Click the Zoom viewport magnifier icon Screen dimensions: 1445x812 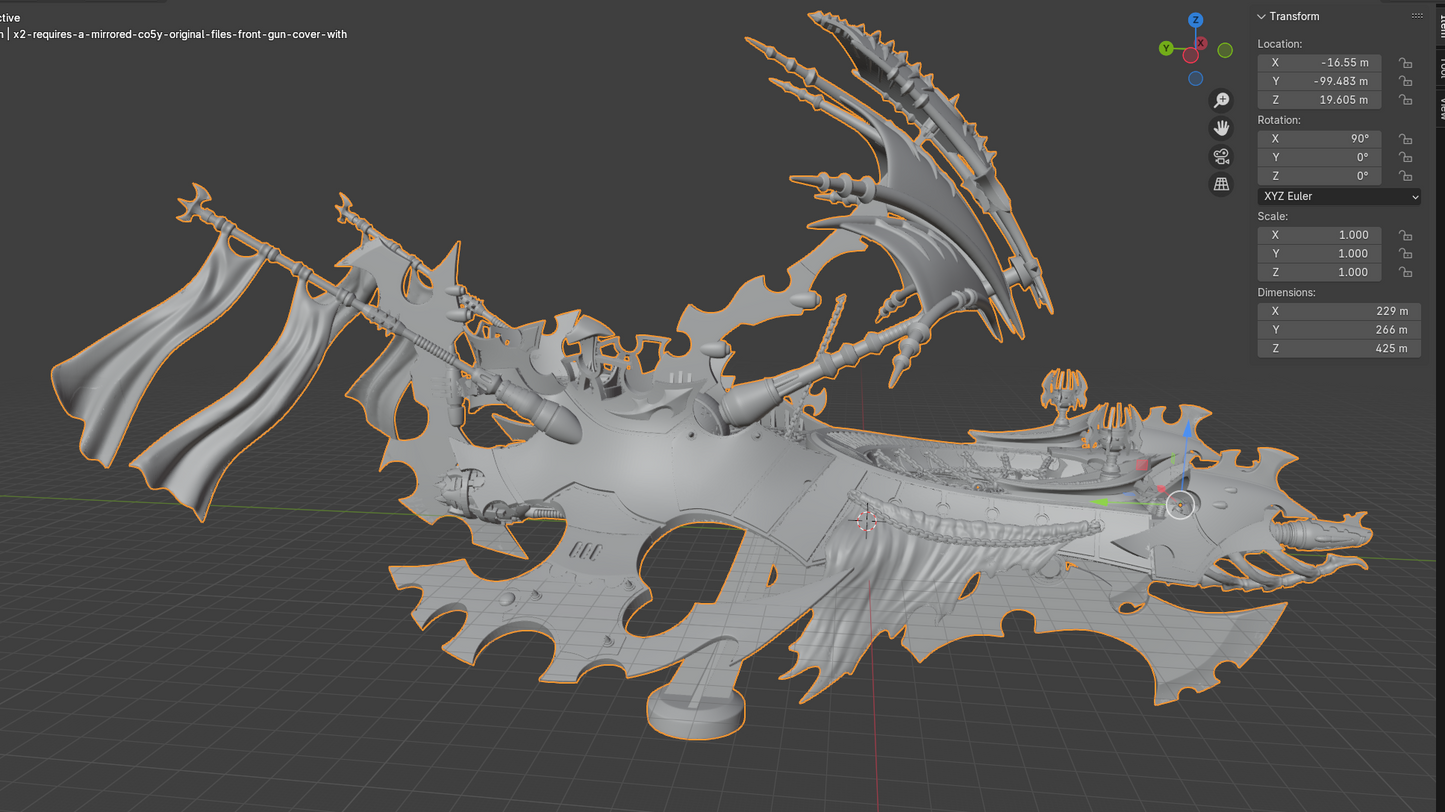(1221, 100)
